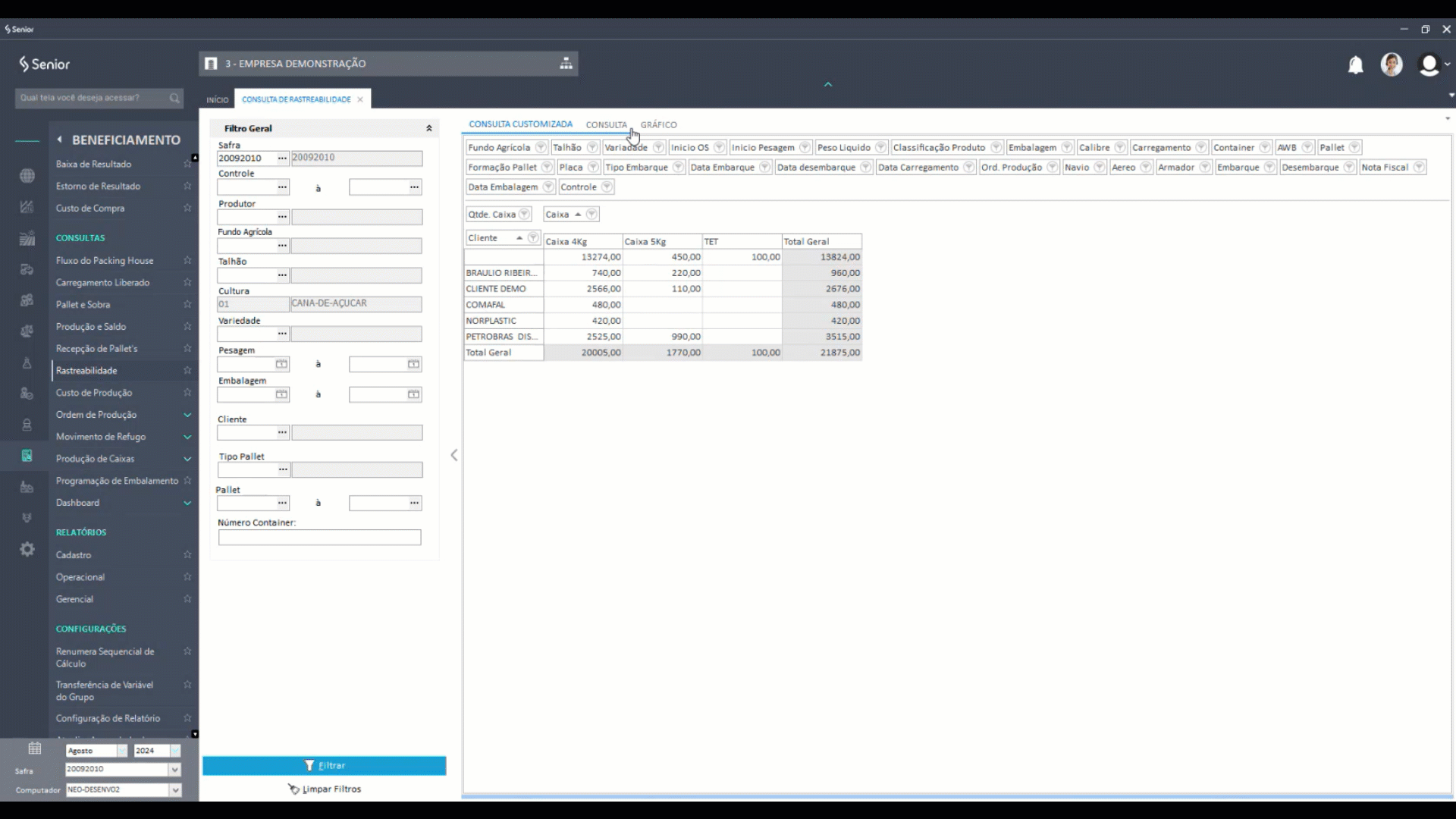Click the filter icon on Cliente field
Screen dimensions: 1456x819
[533, 238]
